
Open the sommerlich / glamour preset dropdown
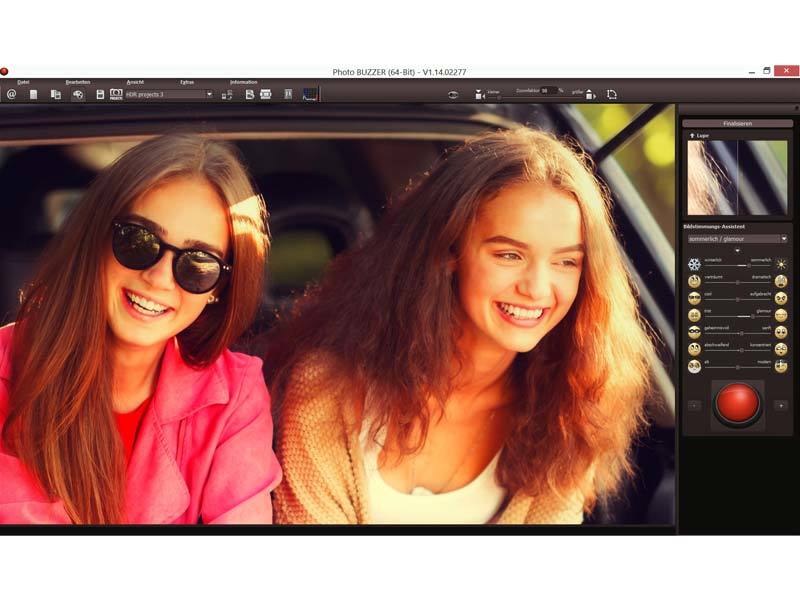click(737, 239)
